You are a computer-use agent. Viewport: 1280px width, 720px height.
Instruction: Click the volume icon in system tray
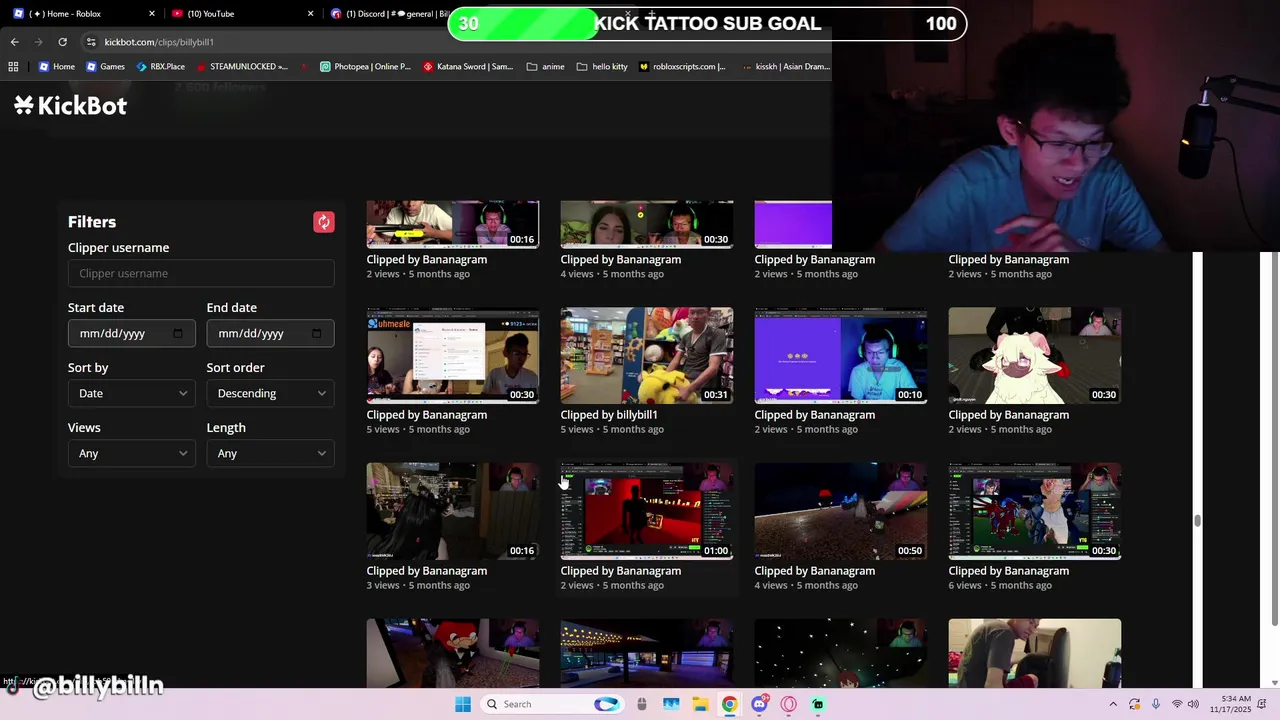coord(1193,704)
